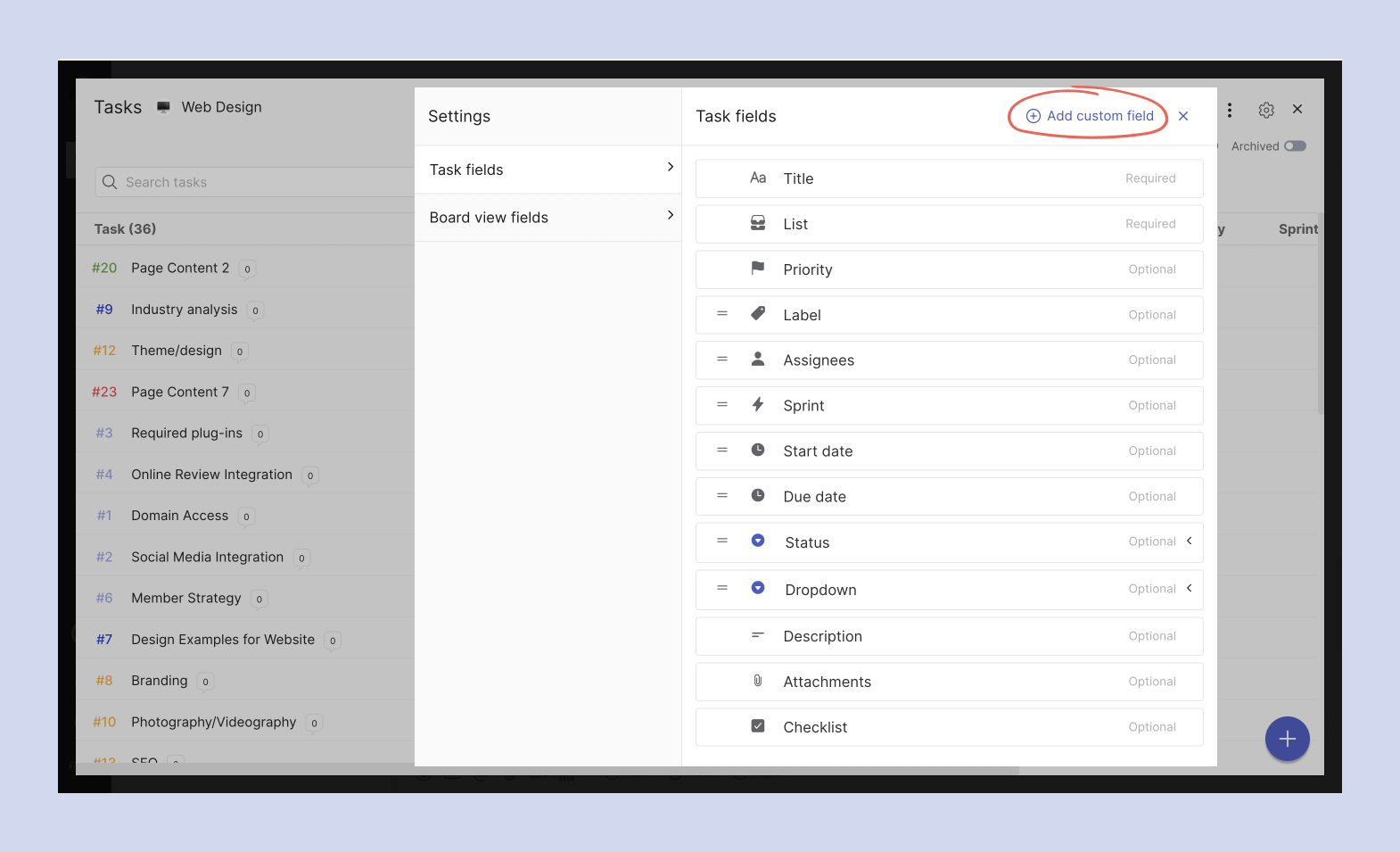The height and width of the screenshot is (852, 1400).
Task: Click the Due date field row
Action: click(x=949, y=497)
